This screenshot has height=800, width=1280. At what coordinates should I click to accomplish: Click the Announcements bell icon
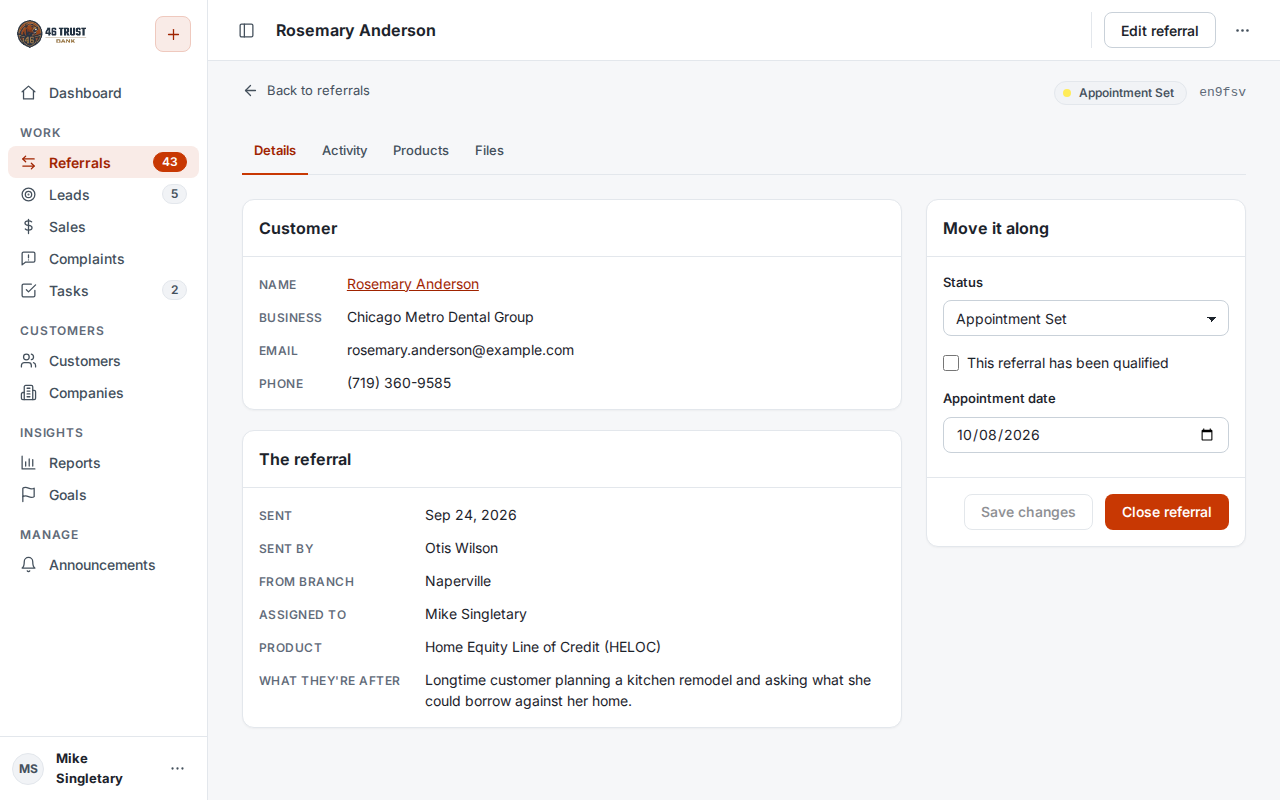[29, 565]
